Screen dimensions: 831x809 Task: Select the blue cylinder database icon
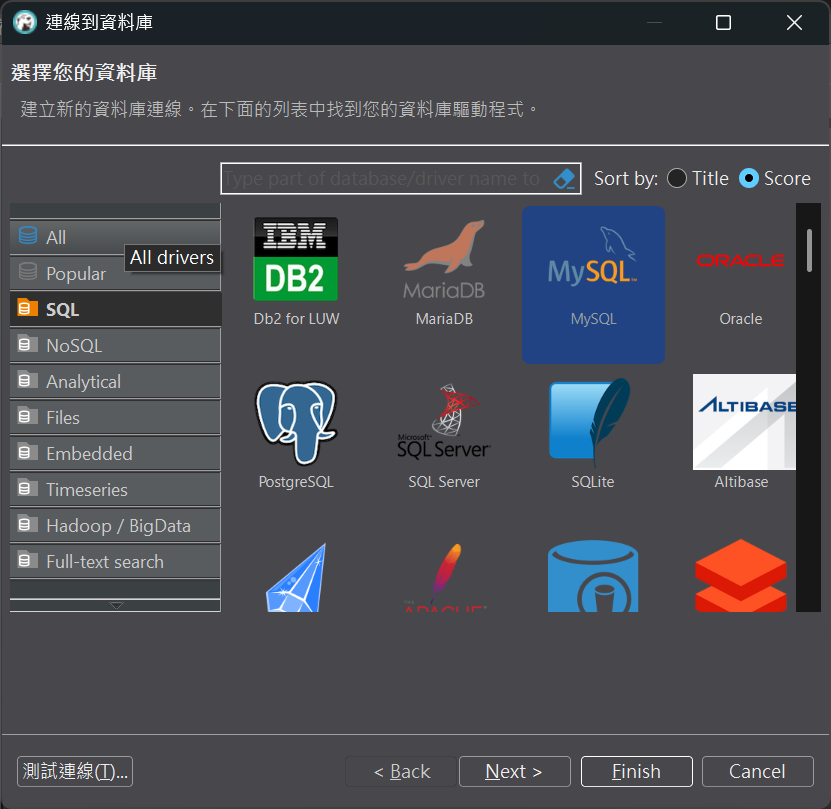[x=593, y=576]
